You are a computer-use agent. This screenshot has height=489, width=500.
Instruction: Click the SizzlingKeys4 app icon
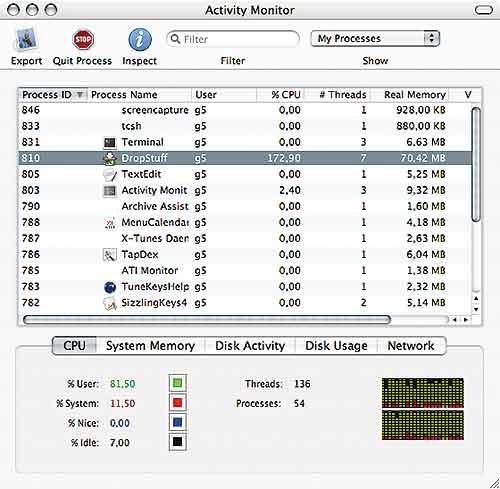coord(110,303)
